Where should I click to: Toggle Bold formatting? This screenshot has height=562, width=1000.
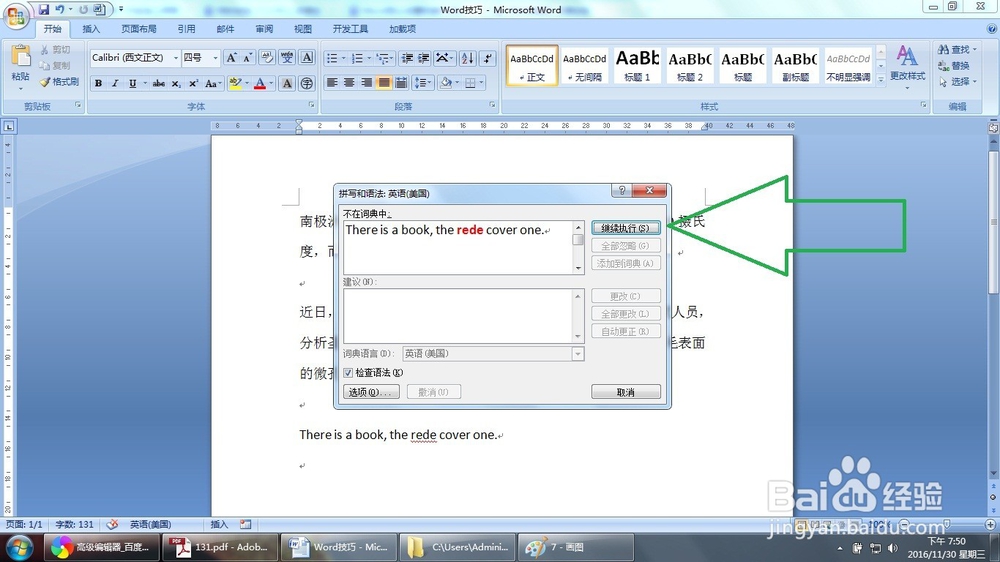98,84
